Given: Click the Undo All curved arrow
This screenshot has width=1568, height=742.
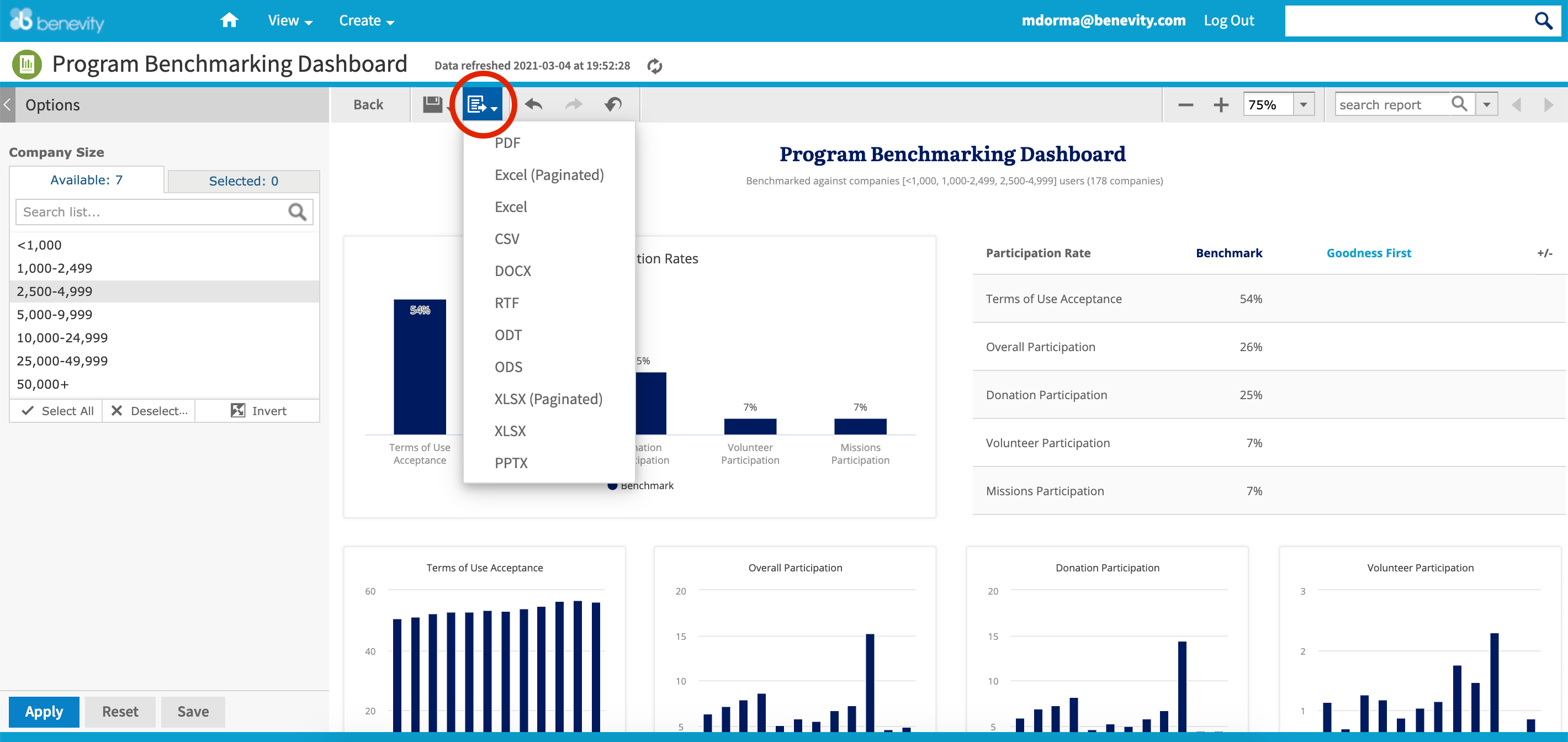Looking at the screenshot, I should coord(613,105).
